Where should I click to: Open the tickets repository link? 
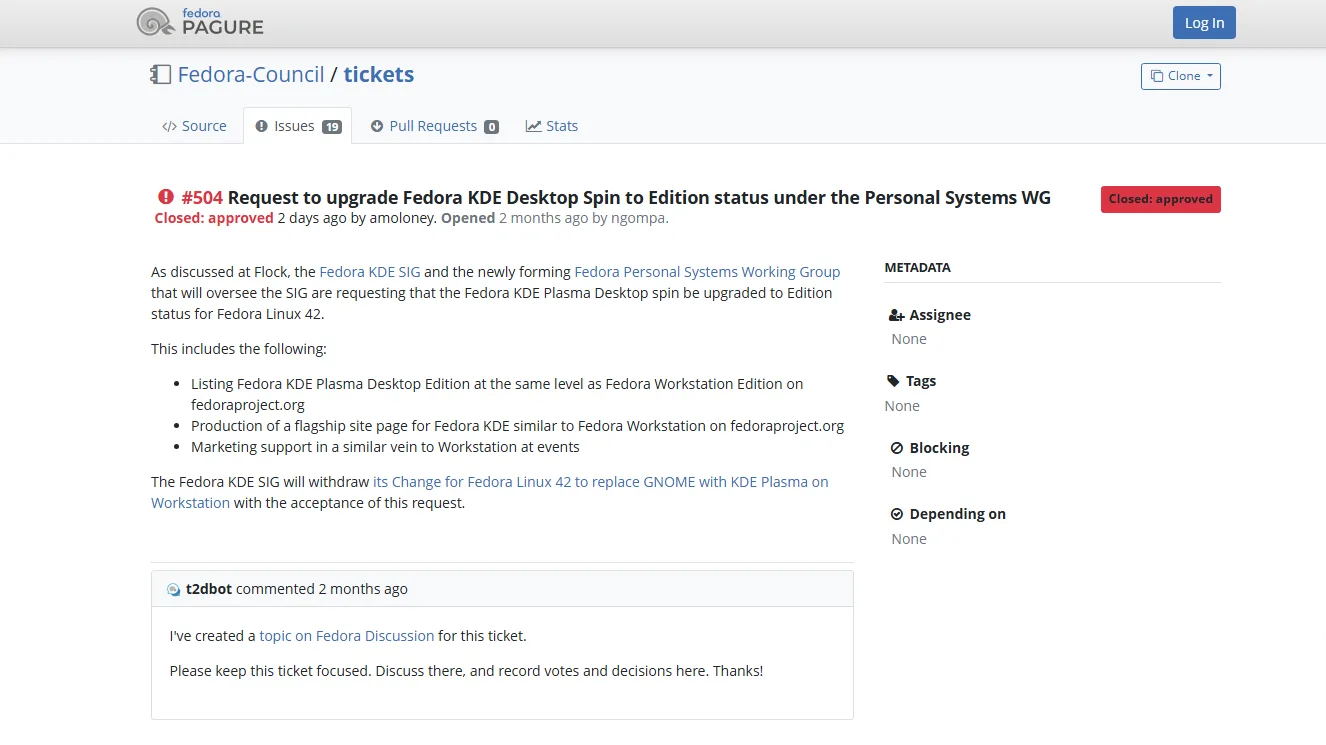point(379,74)
